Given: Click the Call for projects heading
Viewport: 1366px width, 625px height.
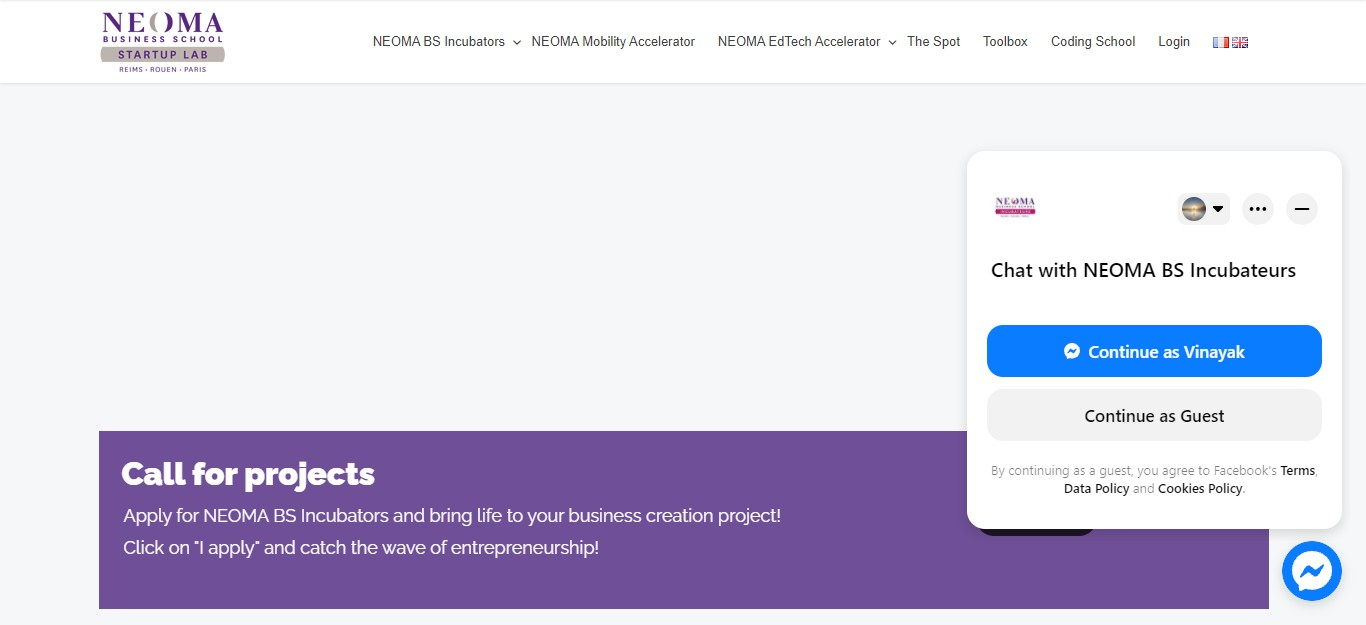Looking at the screenshot, I should (x=248, y=473).
